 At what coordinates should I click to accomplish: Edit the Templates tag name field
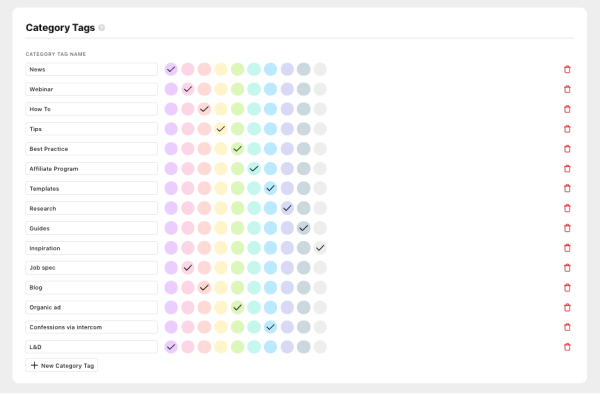(91, 188)
